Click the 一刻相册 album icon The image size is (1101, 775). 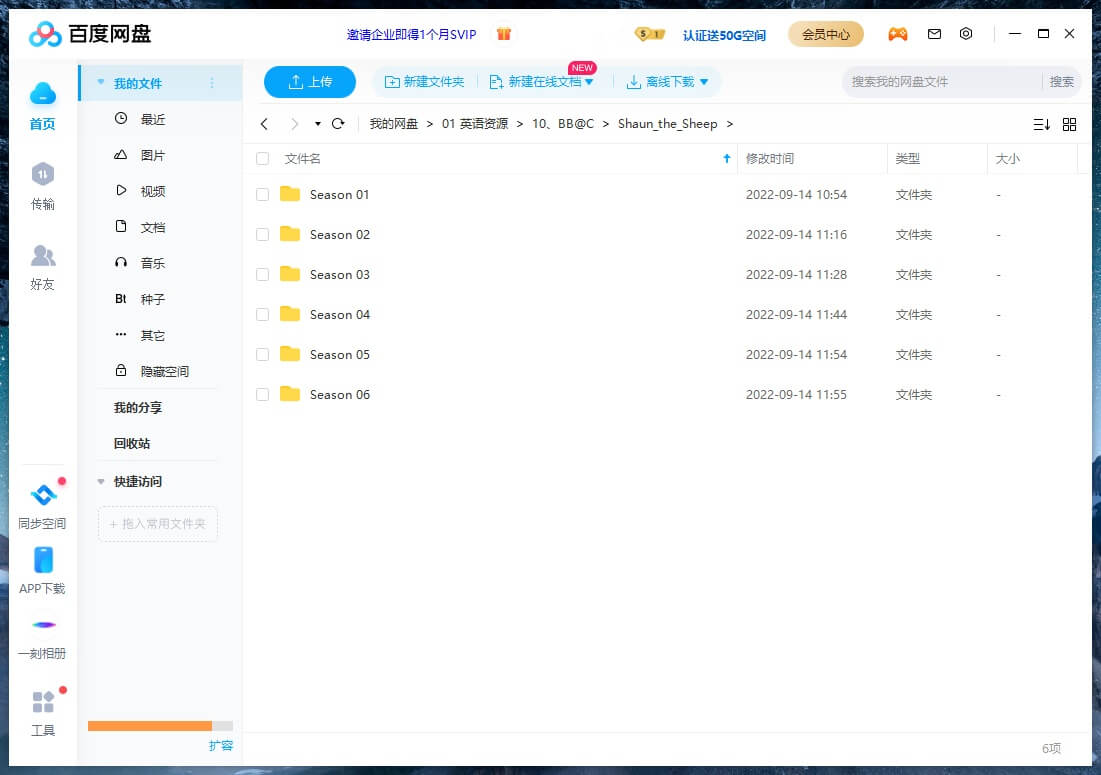pyautogui.click(x=43, y=626)
